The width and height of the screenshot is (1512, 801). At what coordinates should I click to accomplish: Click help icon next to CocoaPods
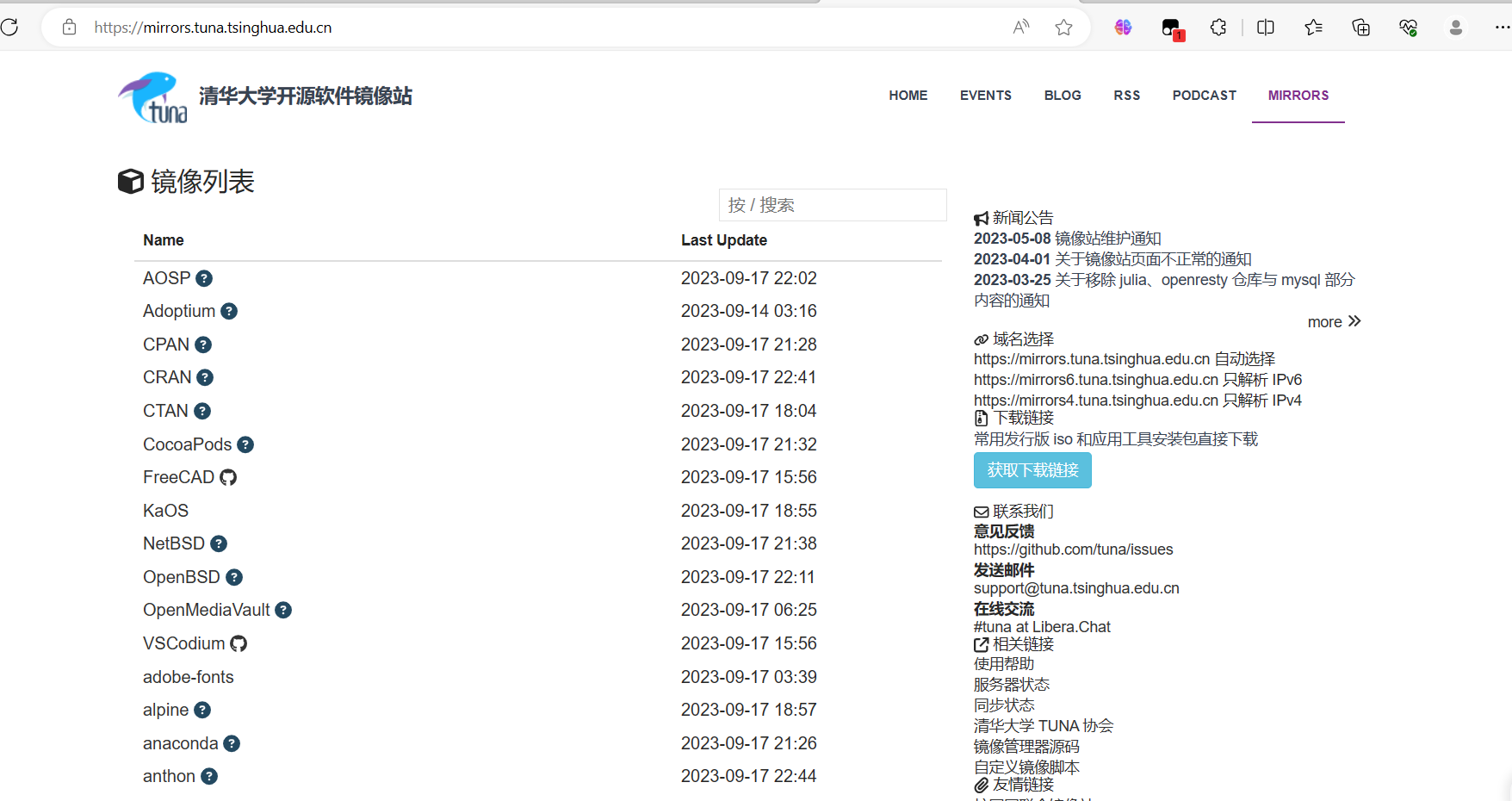tap(245, 444)
